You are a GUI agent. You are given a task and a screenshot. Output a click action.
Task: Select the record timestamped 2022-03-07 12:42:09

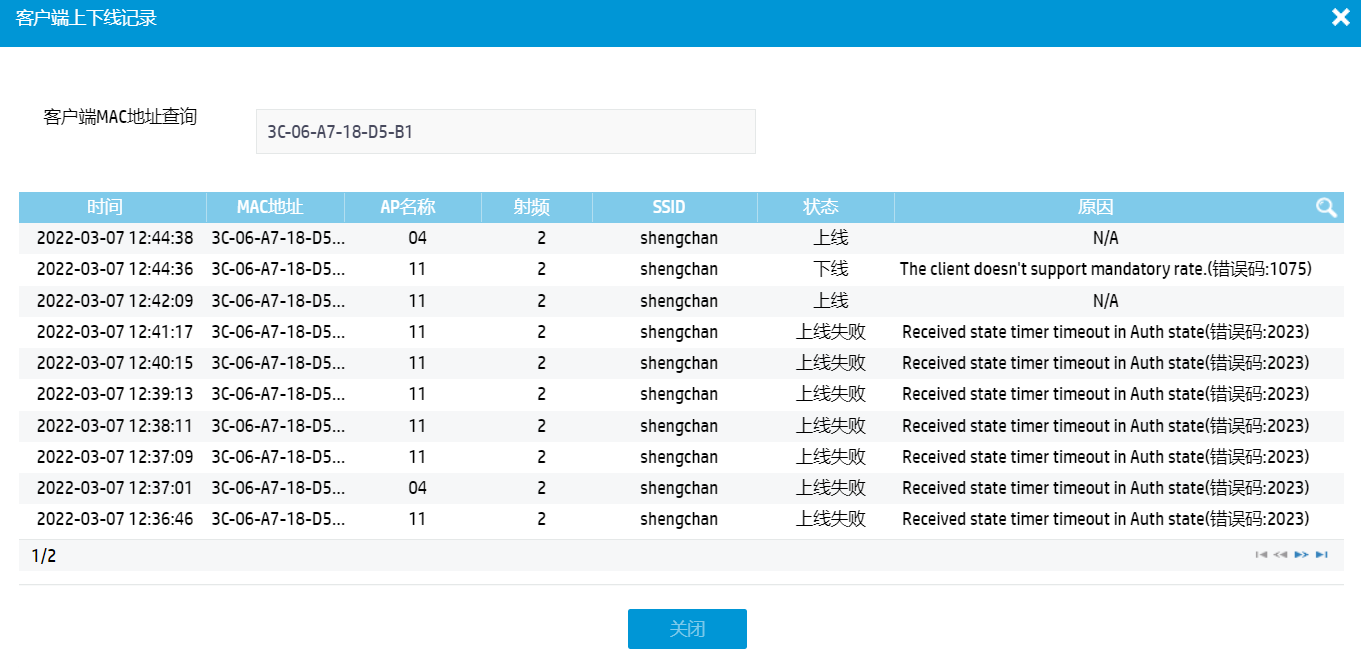(681, 301)
